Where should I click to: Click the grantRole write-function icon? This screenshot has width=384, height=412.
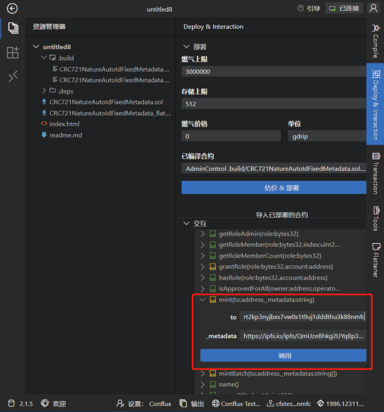212,267
